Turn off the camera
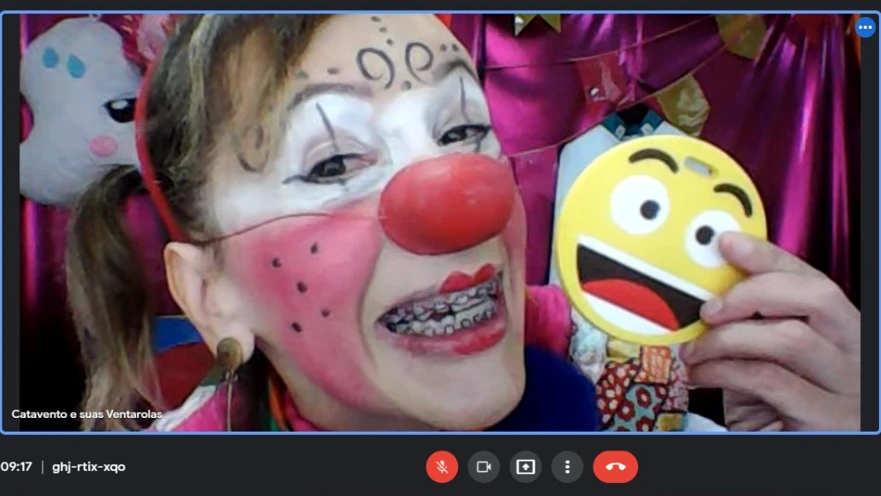Viewport: 881px width, 496px height. pyautogui.click(x=484, y=467)
